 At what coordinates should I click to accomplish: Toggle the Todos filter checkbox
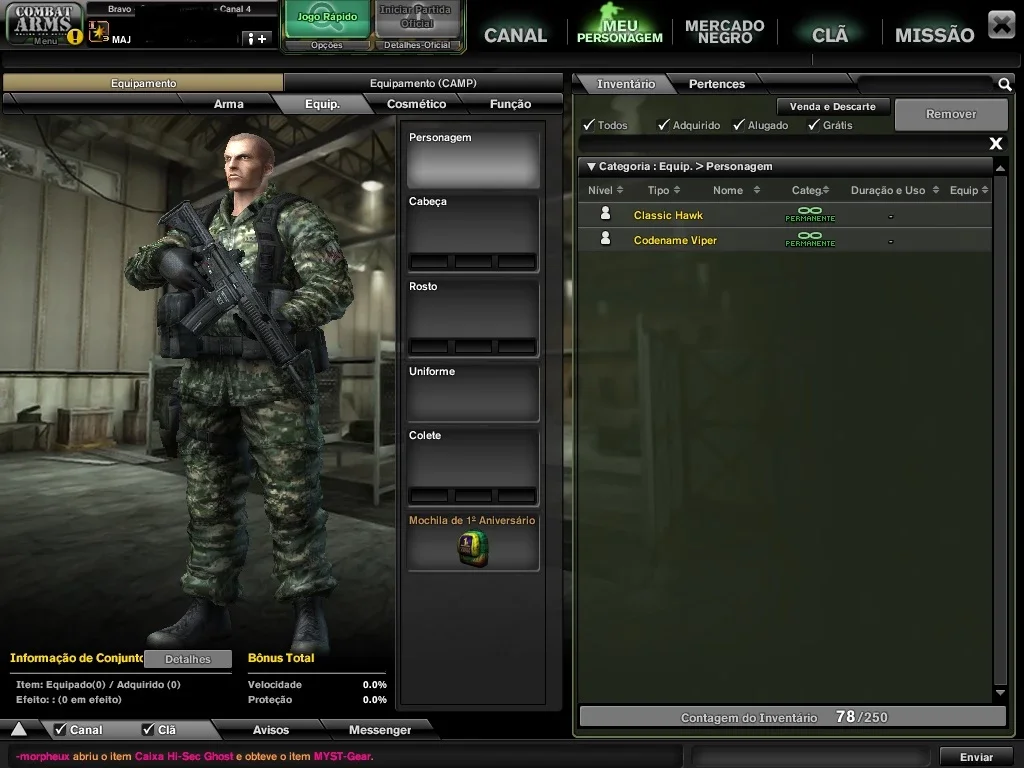[x=589, y=124]
